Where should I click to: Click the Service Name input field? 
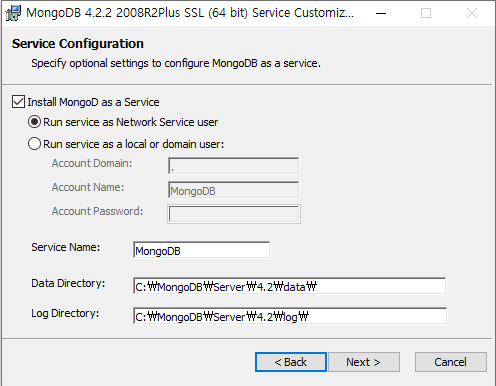(x=202, y=250)
